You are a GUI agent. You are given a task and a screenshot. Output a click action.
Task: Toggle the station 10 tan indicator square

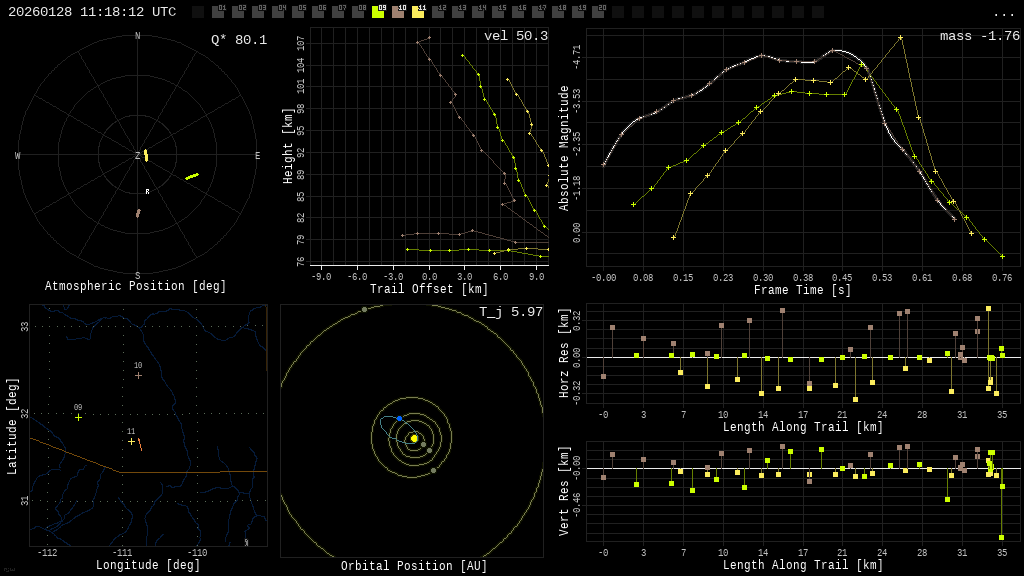[x=398, y=12]
